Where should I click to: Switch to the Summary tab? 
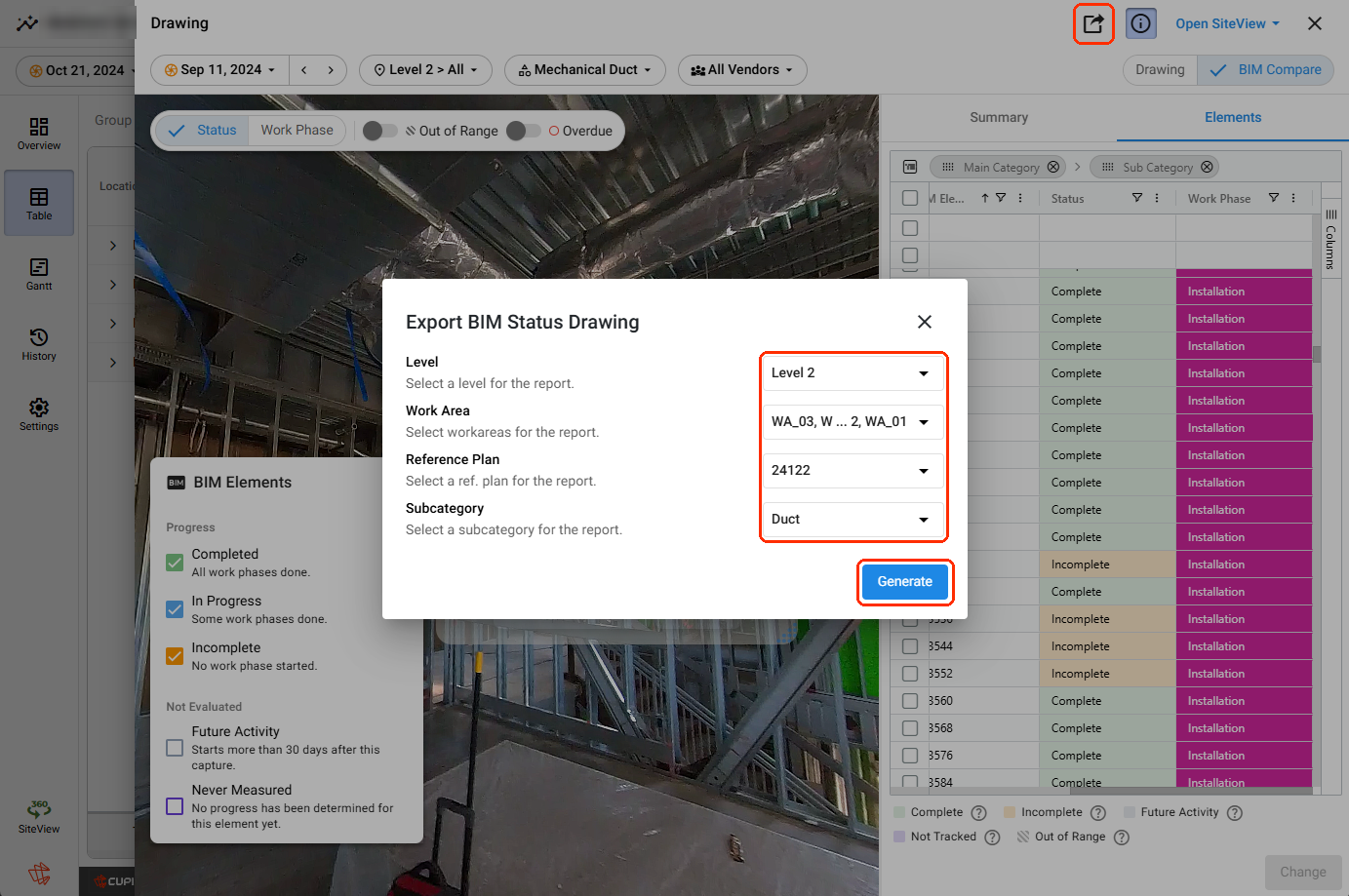[999, 118]
